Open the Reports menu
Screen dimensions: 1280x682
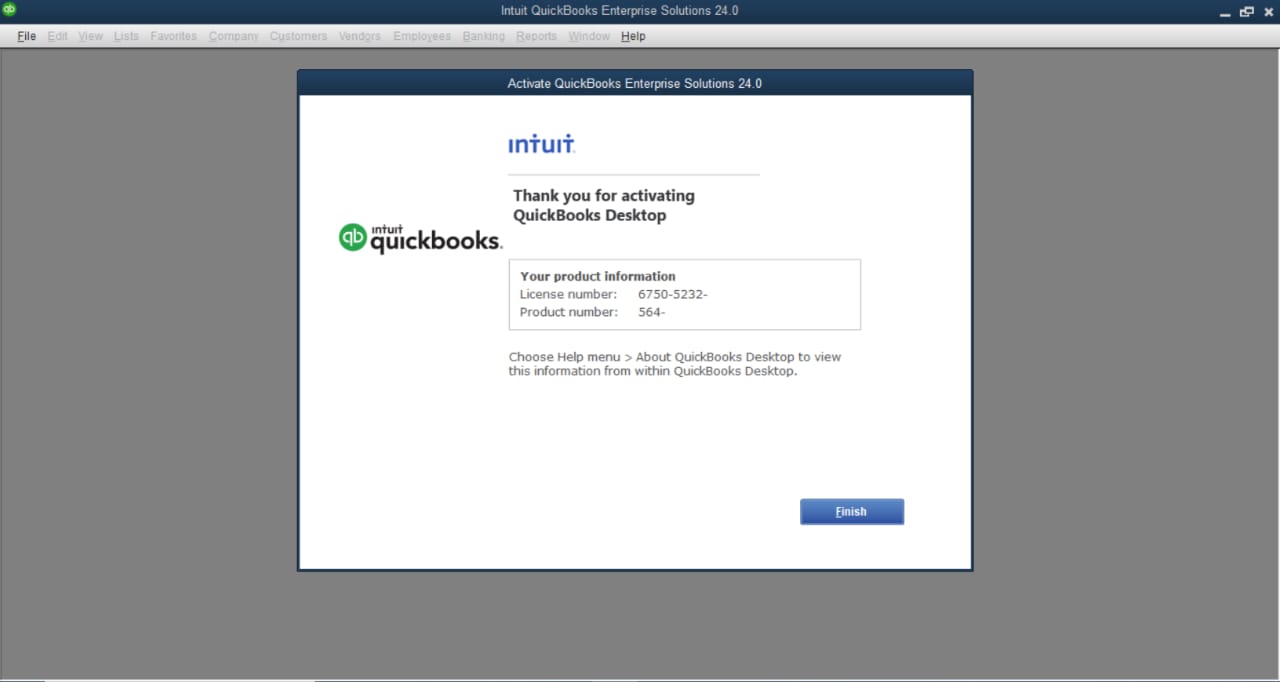[x=537, y=36]
